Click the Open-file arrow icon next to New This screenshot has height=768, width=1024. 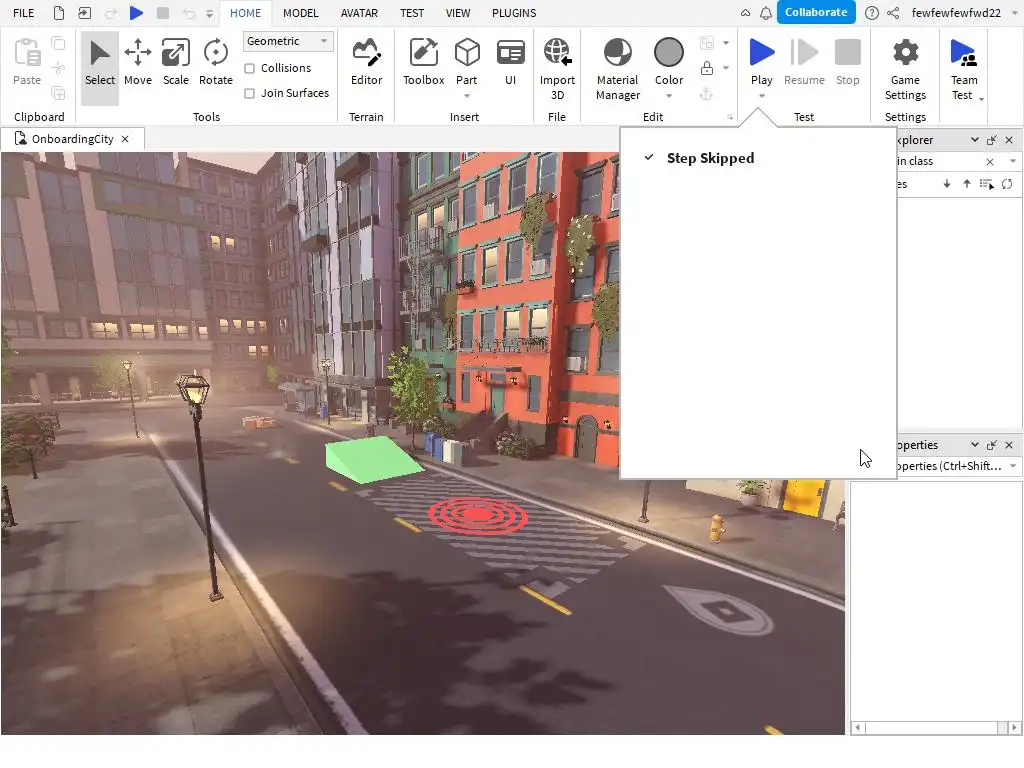[x=84, y=13]
